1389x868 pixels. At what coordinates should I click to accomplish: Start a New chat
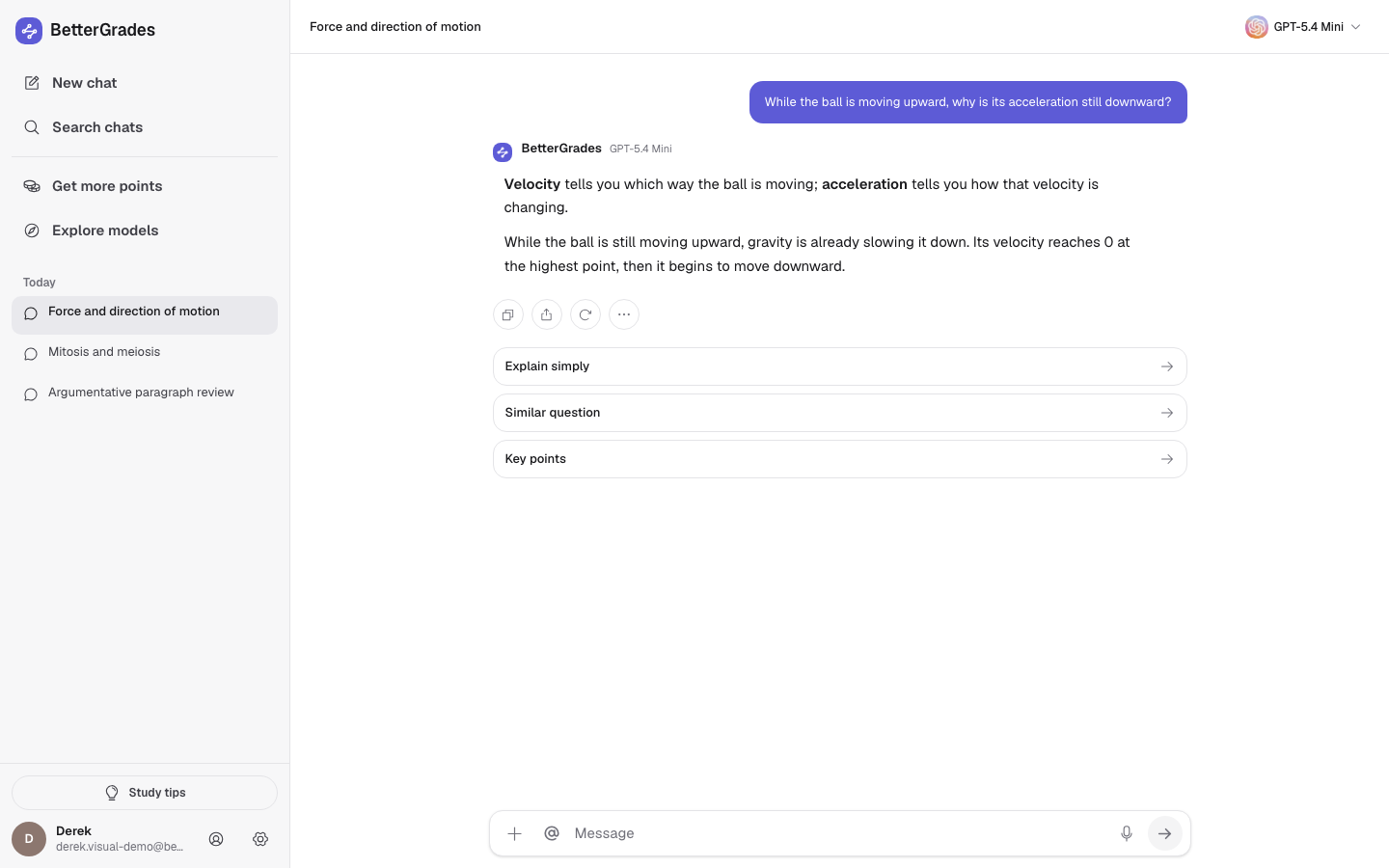145,83
